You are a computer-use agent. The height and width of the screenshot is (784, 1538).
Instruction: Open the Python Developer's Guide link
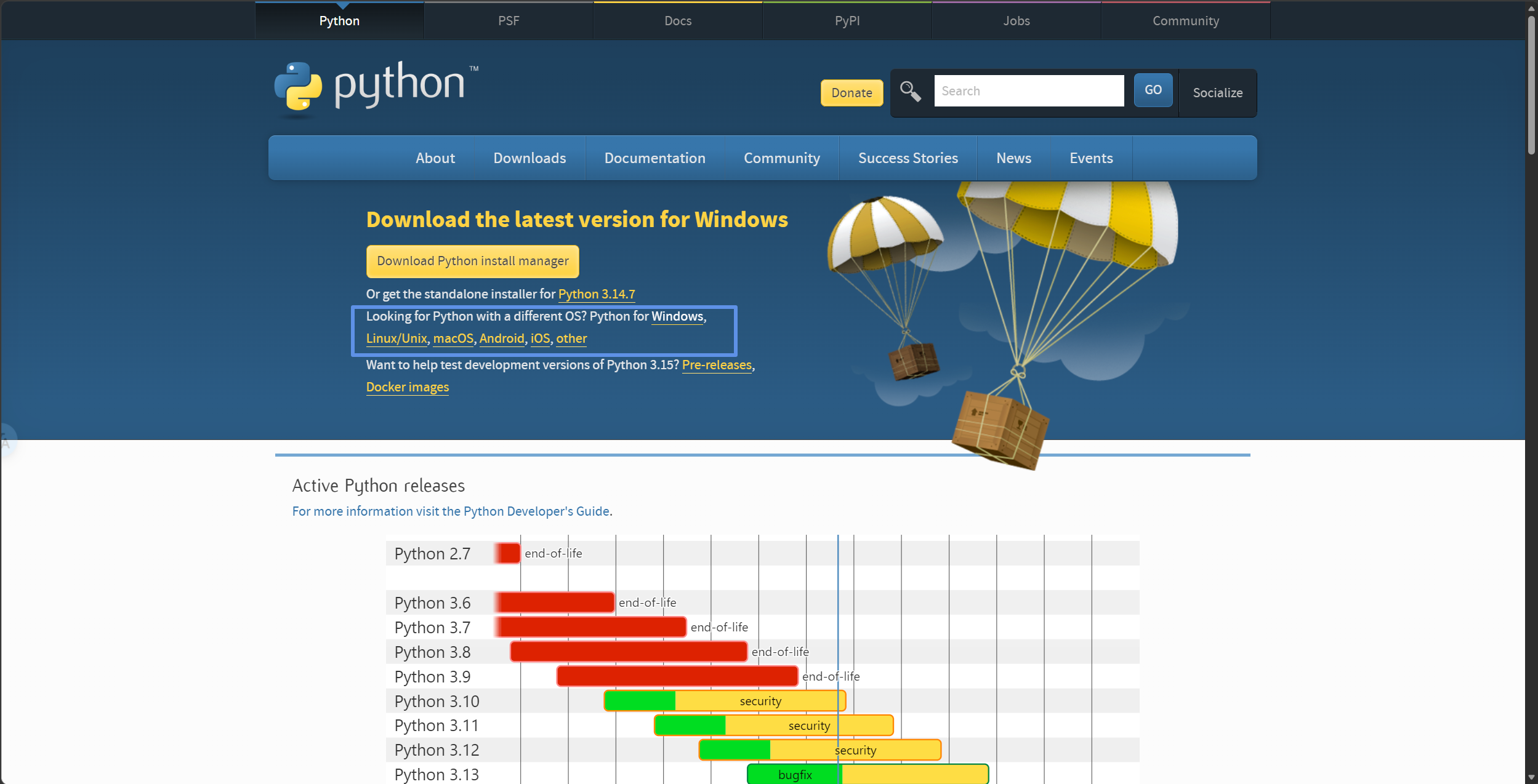pos(451,511)
